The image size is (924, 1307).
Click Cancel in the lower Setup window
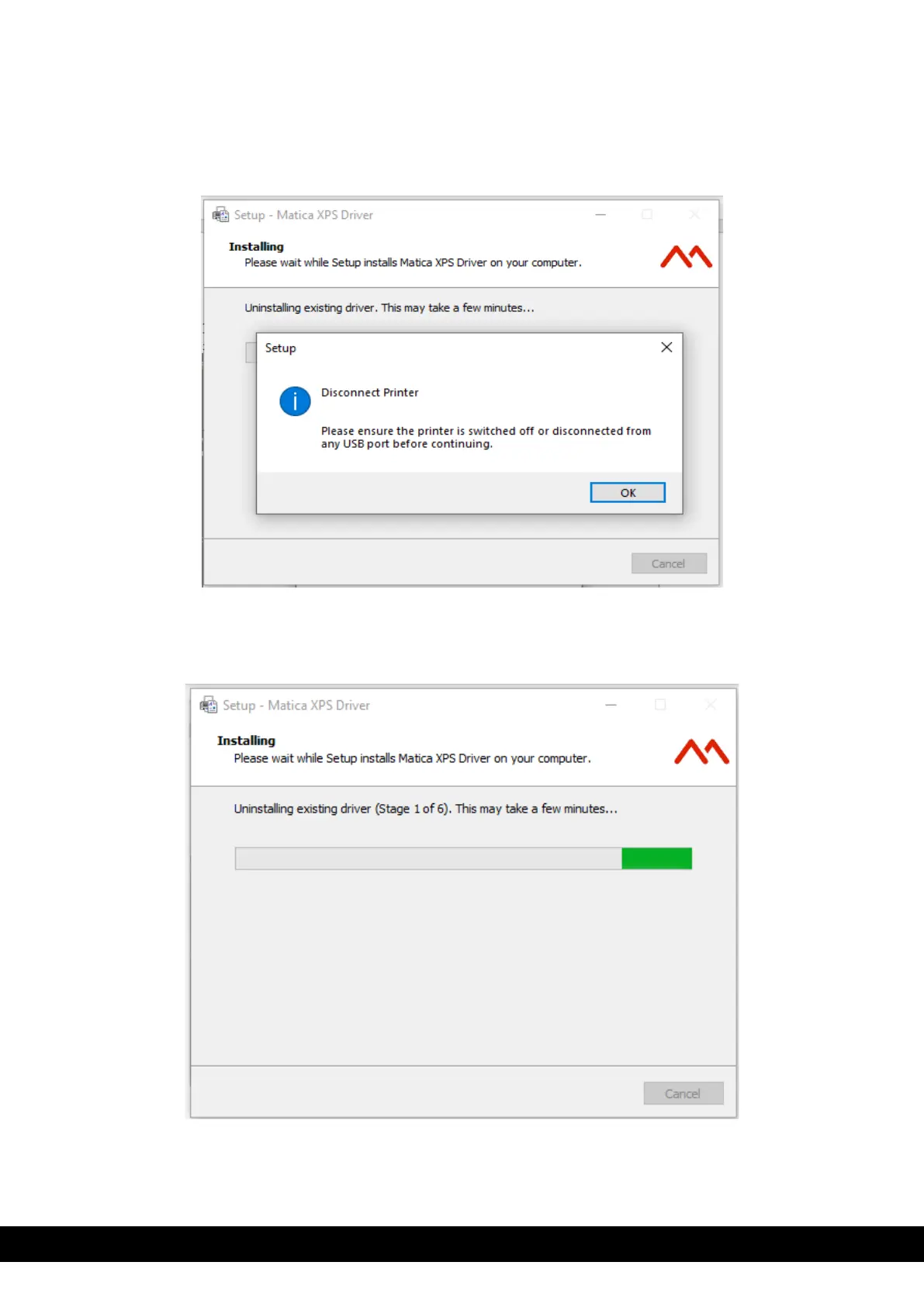[683, 1094]
